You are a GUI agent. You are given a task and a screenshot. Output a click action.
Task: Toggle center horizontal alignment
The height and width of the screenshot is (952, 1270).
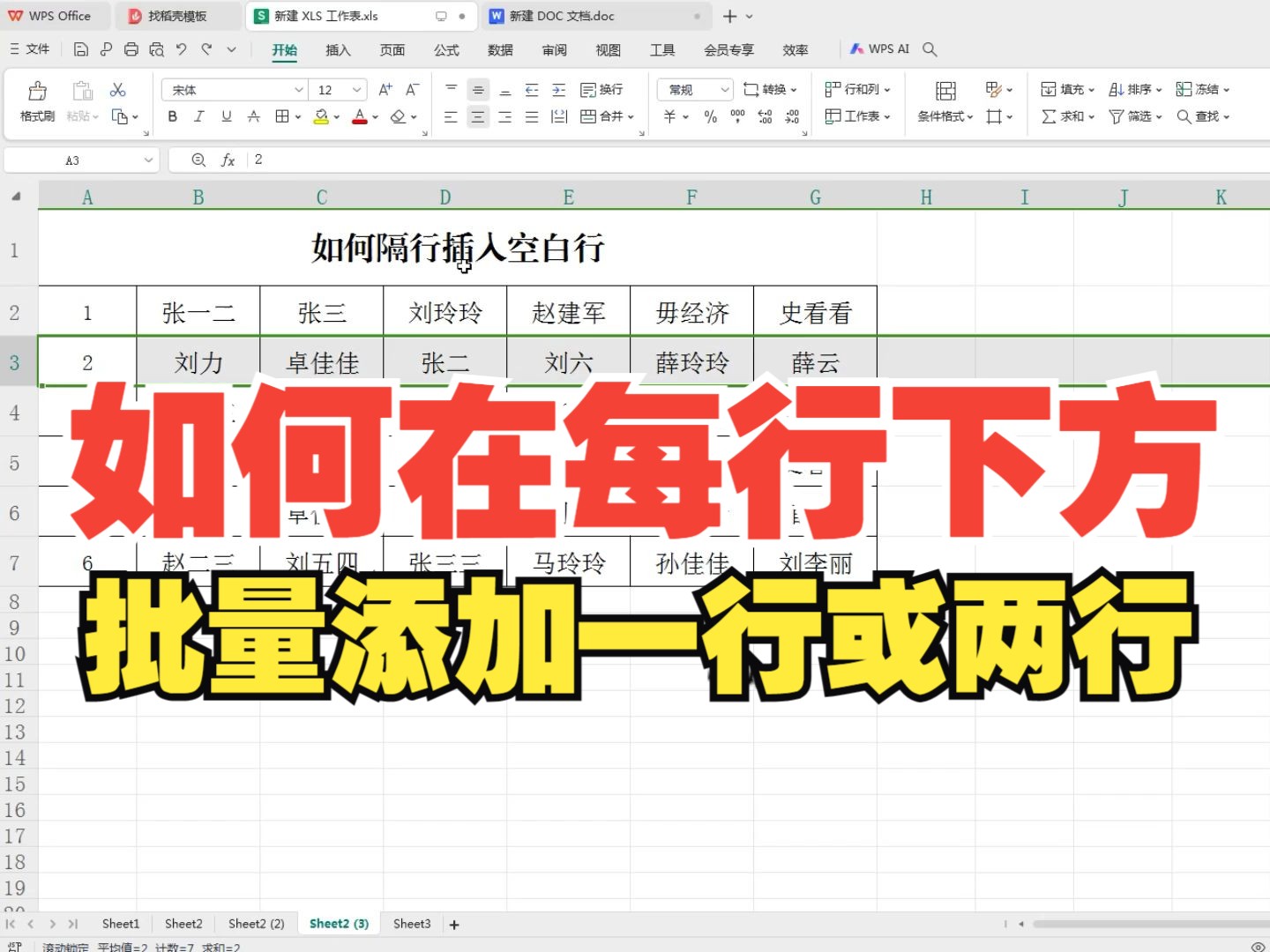pyautogui.click(x=478, y=116)
